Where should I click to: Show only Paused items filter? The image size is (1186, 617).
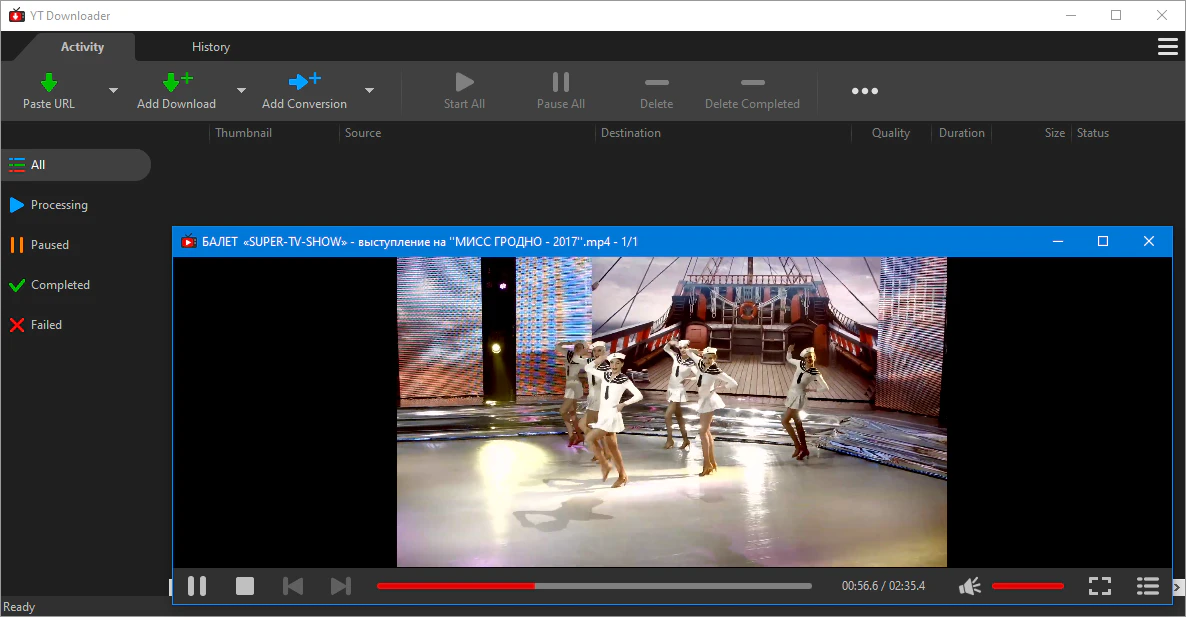(x=49, y=245)
